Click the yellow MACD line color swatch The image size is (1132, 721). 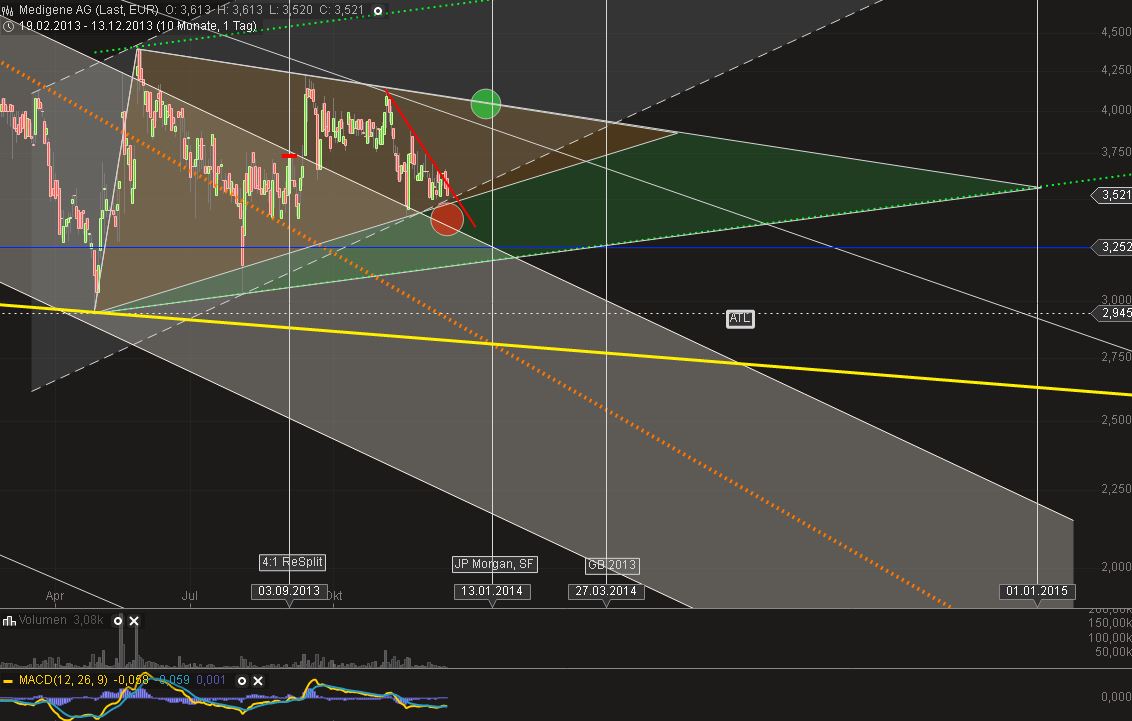coord(8,681)
